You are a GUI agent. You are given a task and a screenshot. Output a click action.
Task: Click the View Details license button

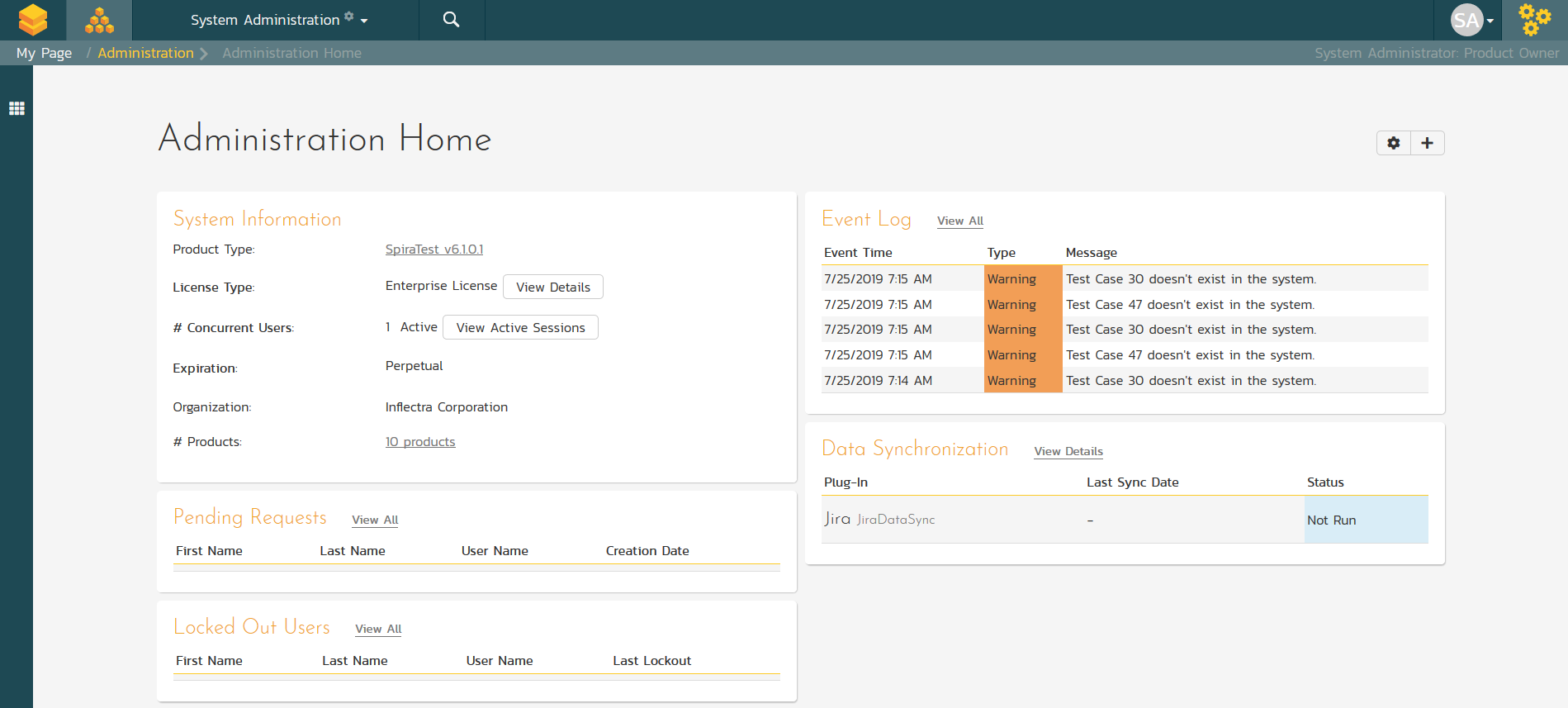[552, 287]
